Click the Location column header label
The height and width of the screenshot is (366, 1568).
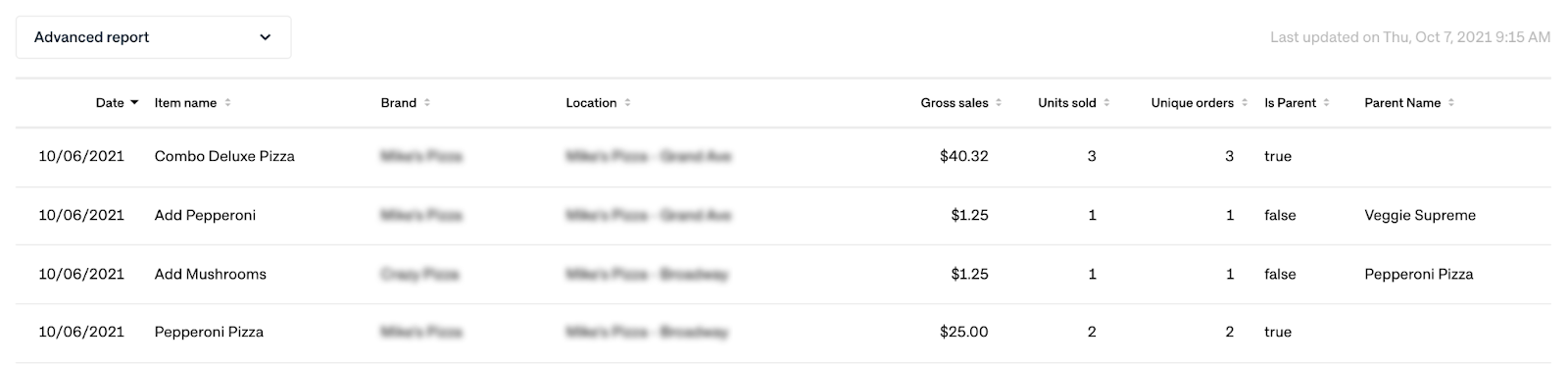coord(591,103)
